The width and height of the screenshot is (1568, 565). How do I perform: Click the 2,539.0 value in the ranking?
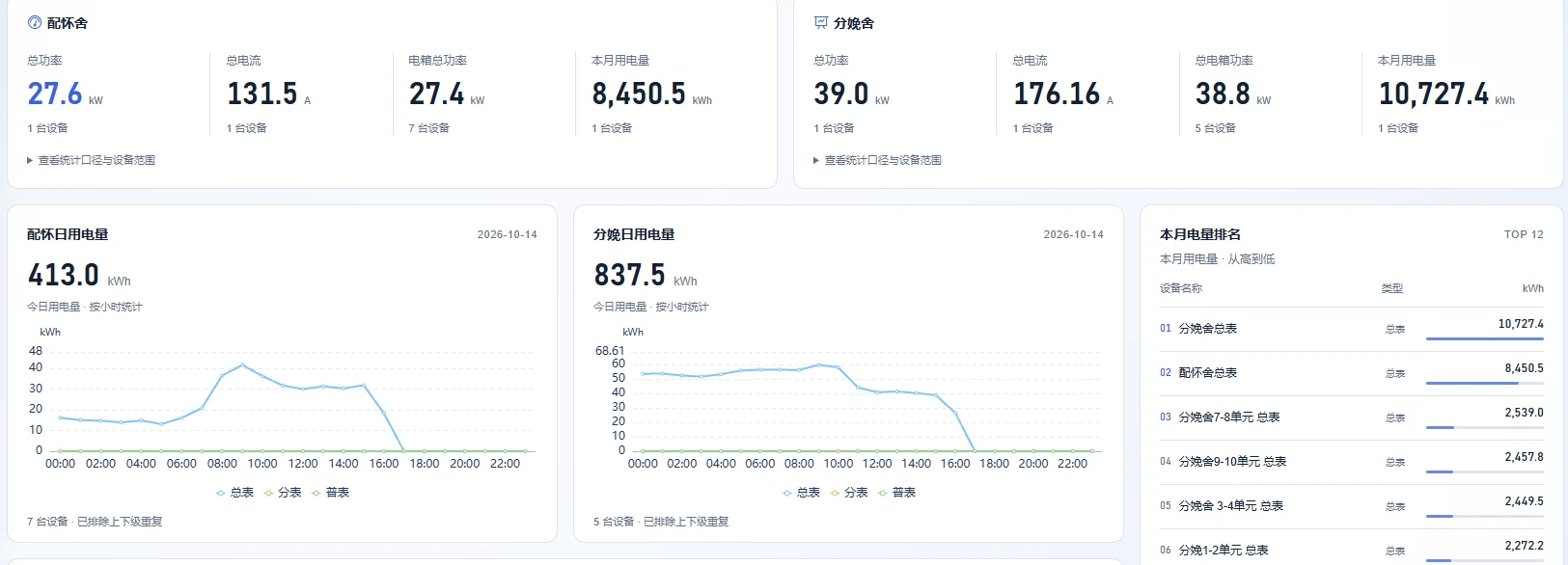(x=1525, y=413)
